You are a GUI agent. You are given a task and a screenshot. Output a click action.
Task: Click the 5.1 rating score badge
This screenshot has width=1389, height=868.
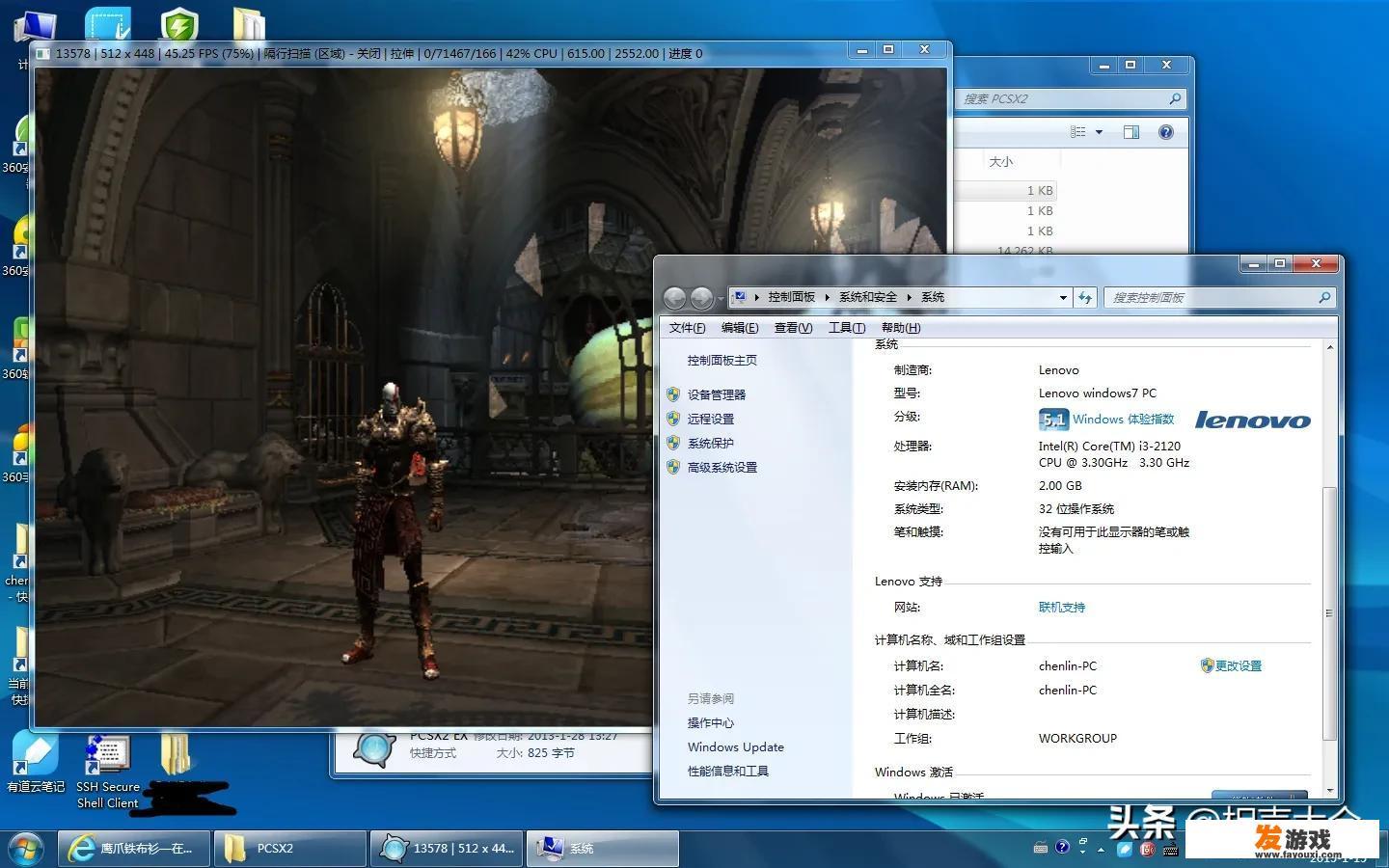click(x=1053, y=420)
